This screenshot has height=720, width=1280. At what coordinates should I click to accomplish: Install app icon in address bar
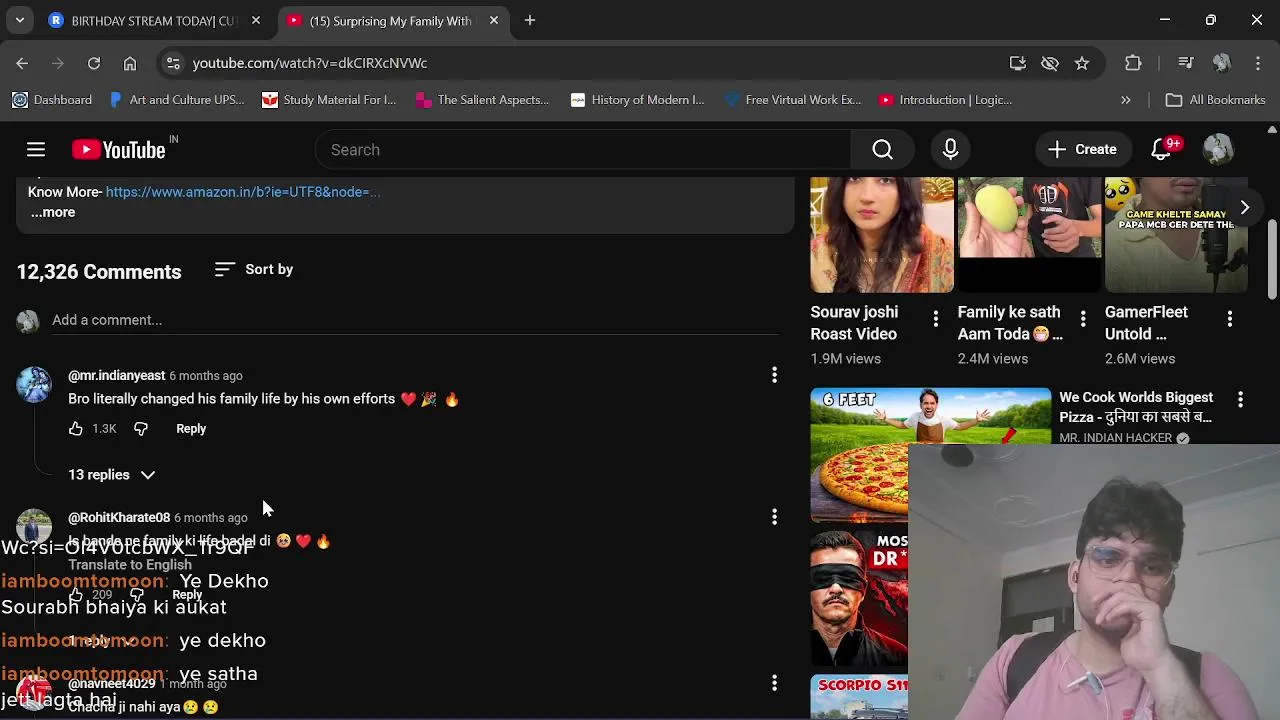coord(1018,63)
